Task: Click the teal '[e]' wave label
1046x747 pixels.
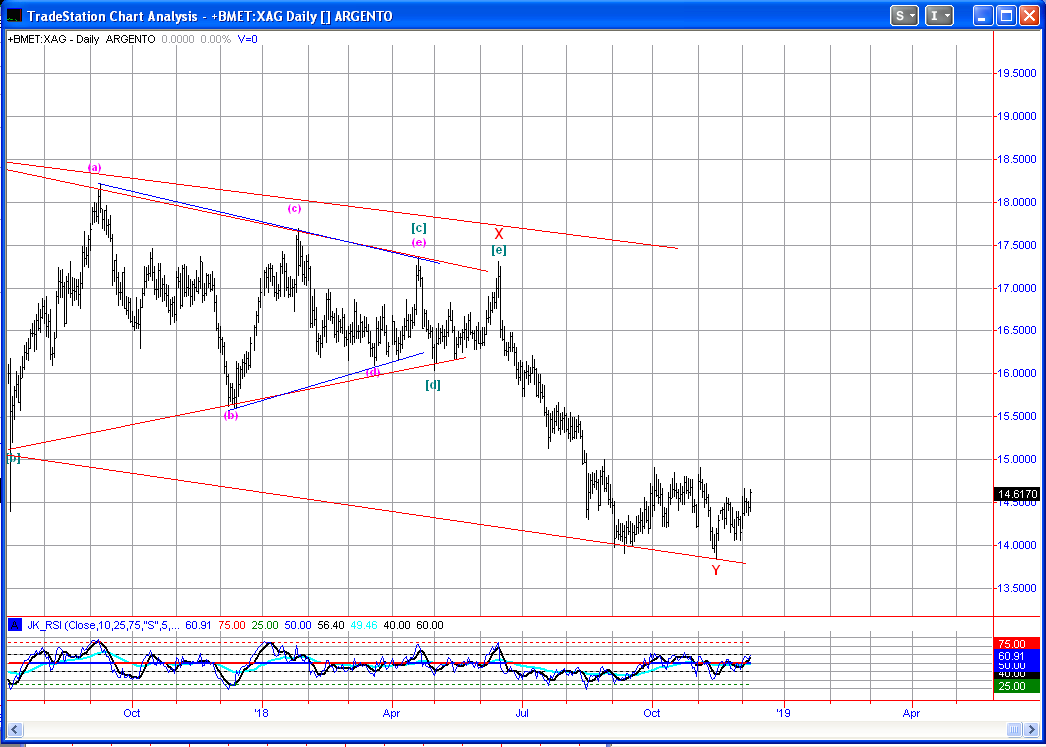Action: coord(499,250)
